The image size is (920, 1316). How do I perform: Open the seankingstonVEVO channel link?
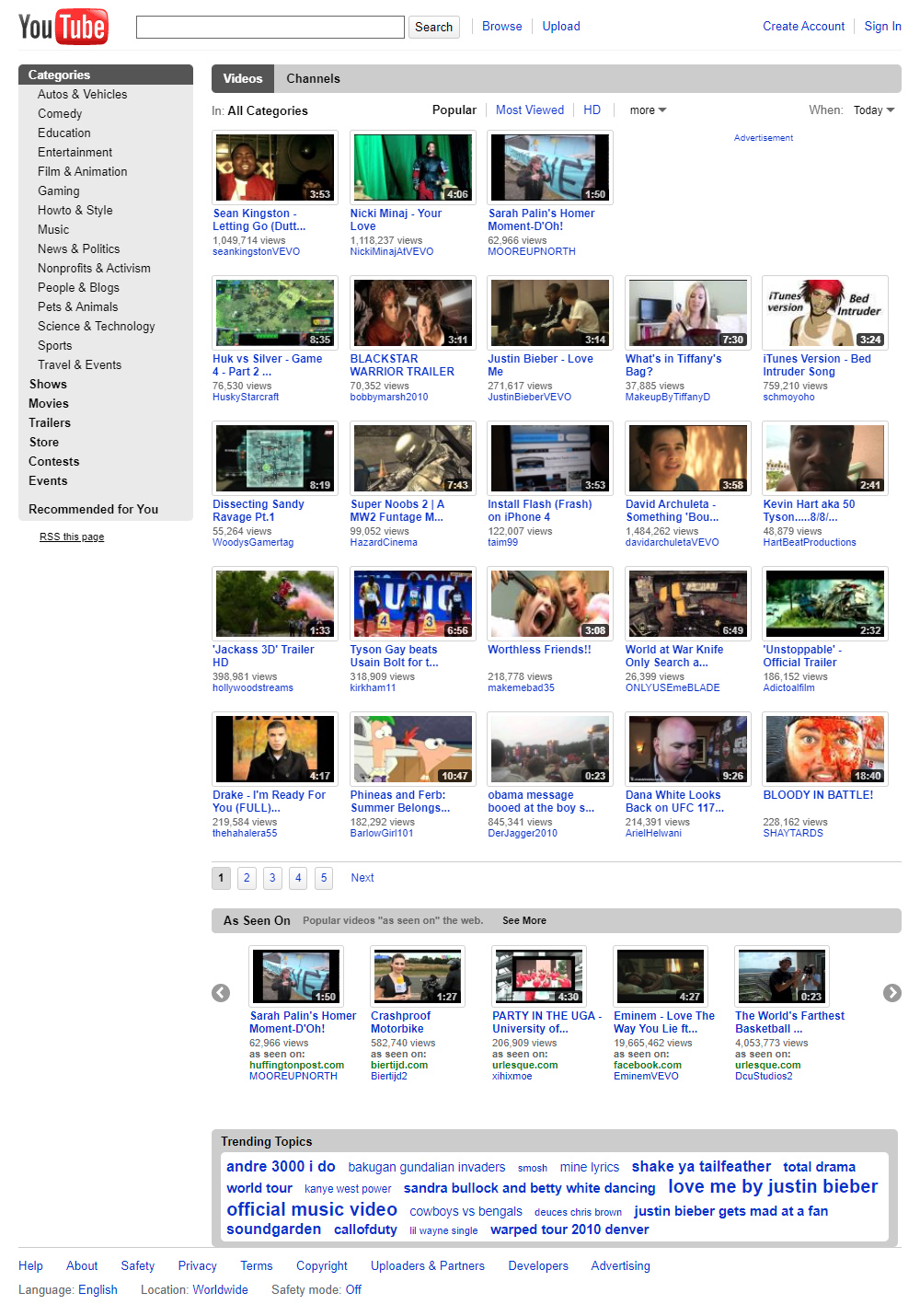click(x=256, y=252)
